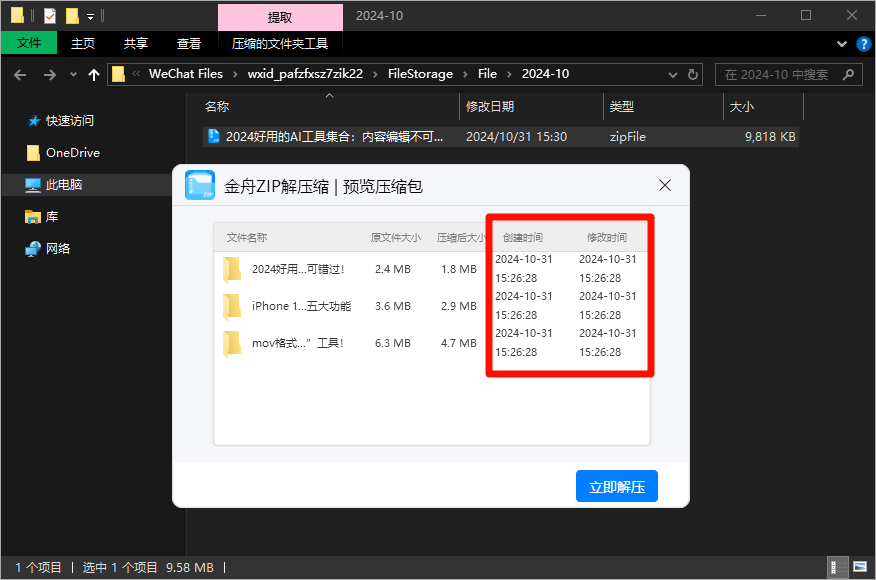
Task: Click the 金舟ZIP app logo icon
Action: (200, 185)
